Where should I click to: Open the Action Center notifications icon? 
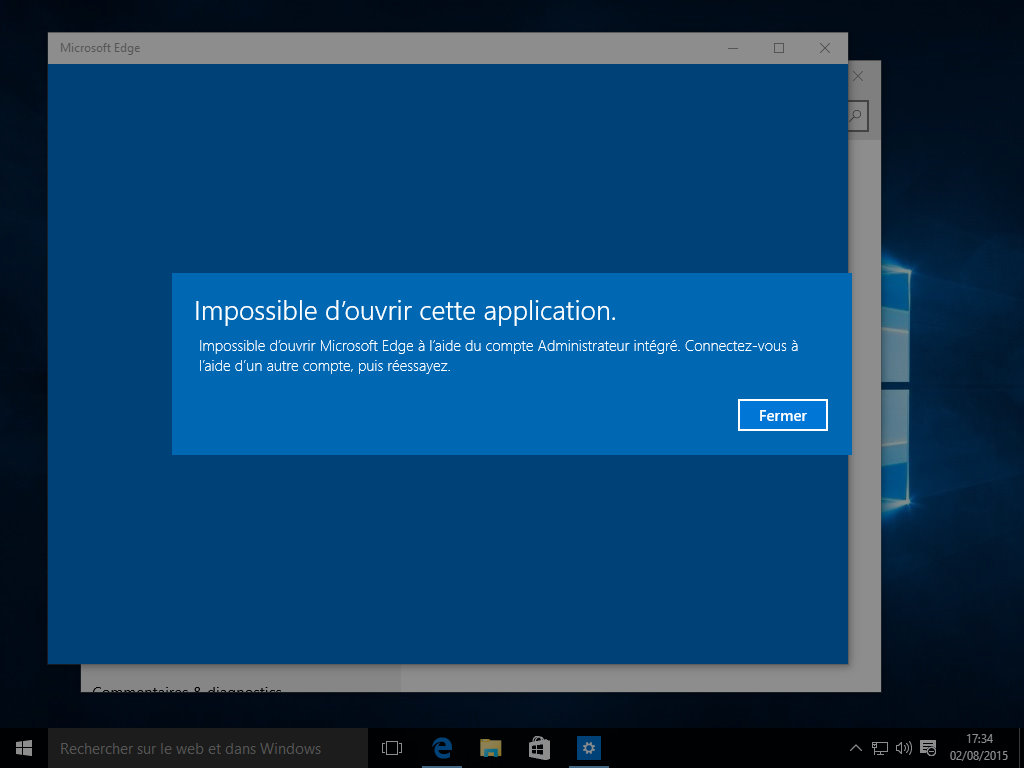(928, 748)
